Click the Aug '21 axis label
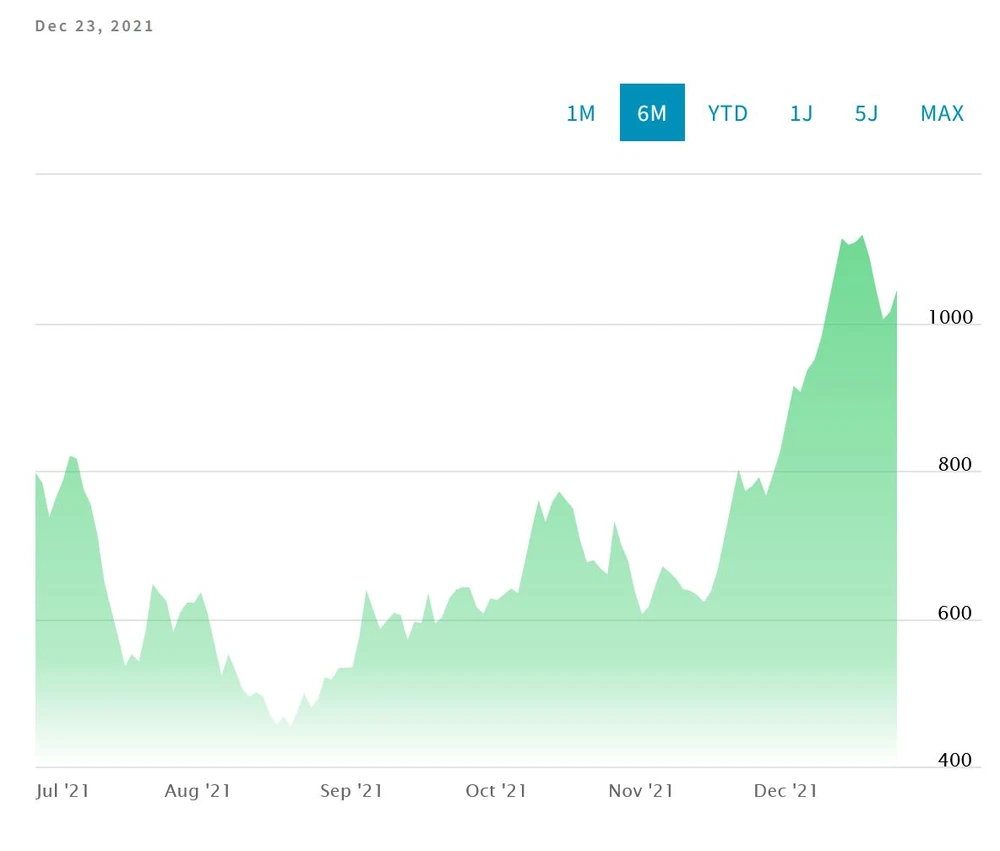This screenshot has height=851, width=1000. pos(197,791)
